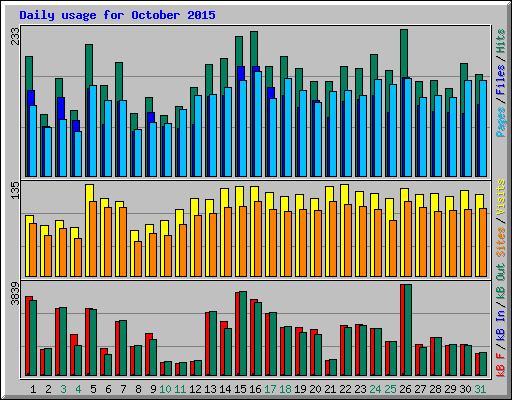Select day label '2' on the x-axis
Viewport: 512px width, 400px height.
tap(48, 389)
